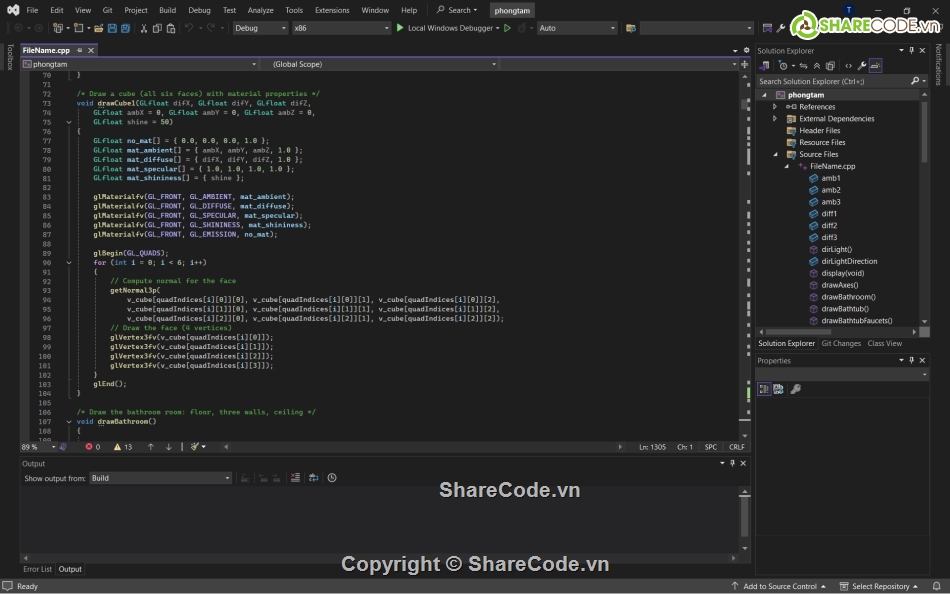
Task: Click Solution Explorer Properties wrench icon
Action: pos(862,65)
